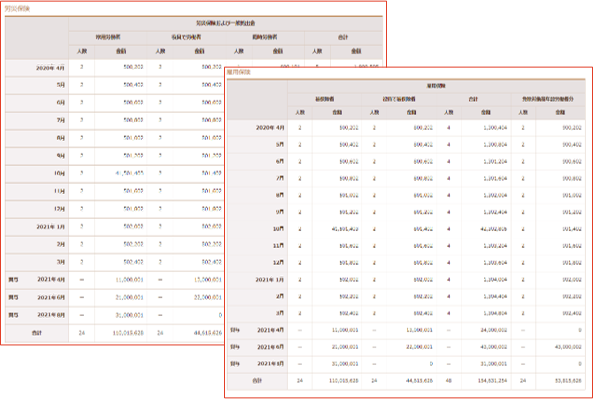This screenshot has height=399, width=593.
Task: Click 48 total headcount in 雇用保険 合計 row
Action: coord(449,381)
